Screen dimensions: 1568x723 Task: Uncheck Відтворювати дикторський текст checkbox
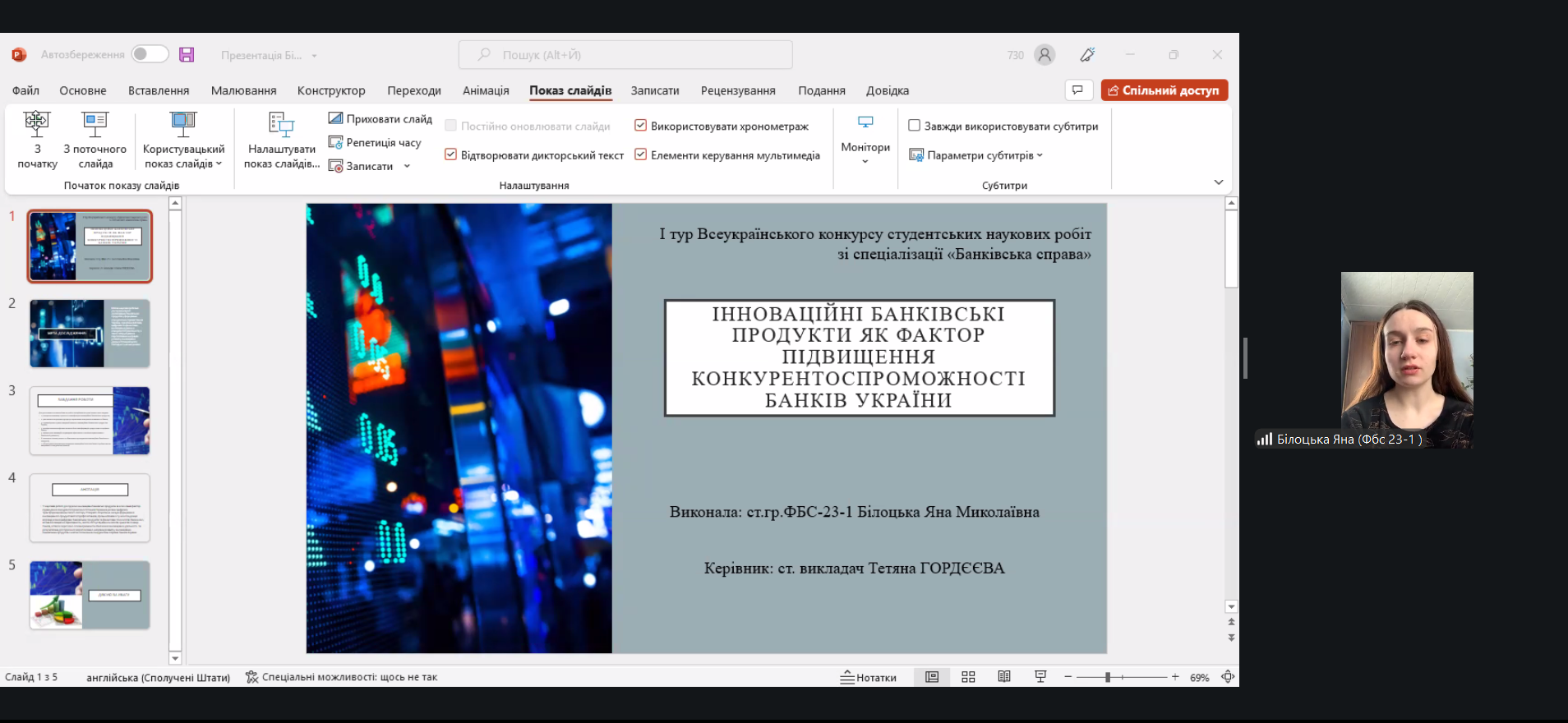click(450, 154)
